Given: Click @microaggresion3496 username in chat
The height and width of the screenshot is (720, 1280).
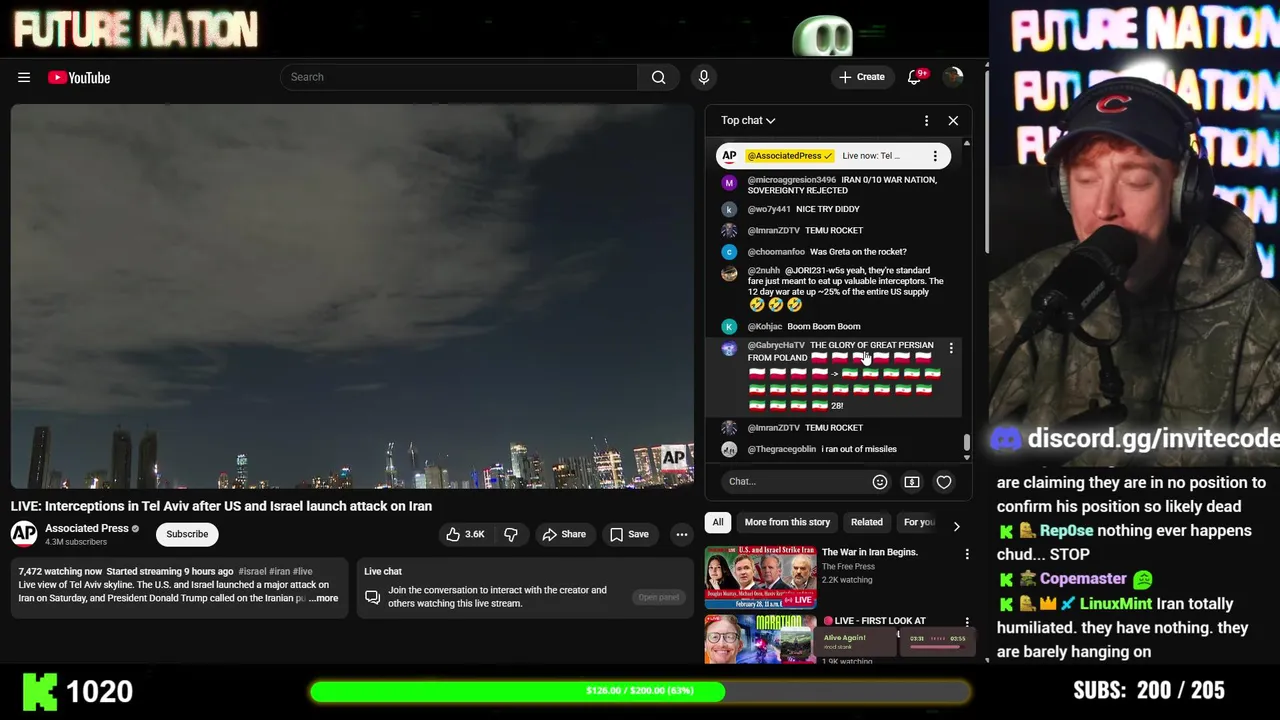Looking at the screenshot, I should tap(792, 180).
